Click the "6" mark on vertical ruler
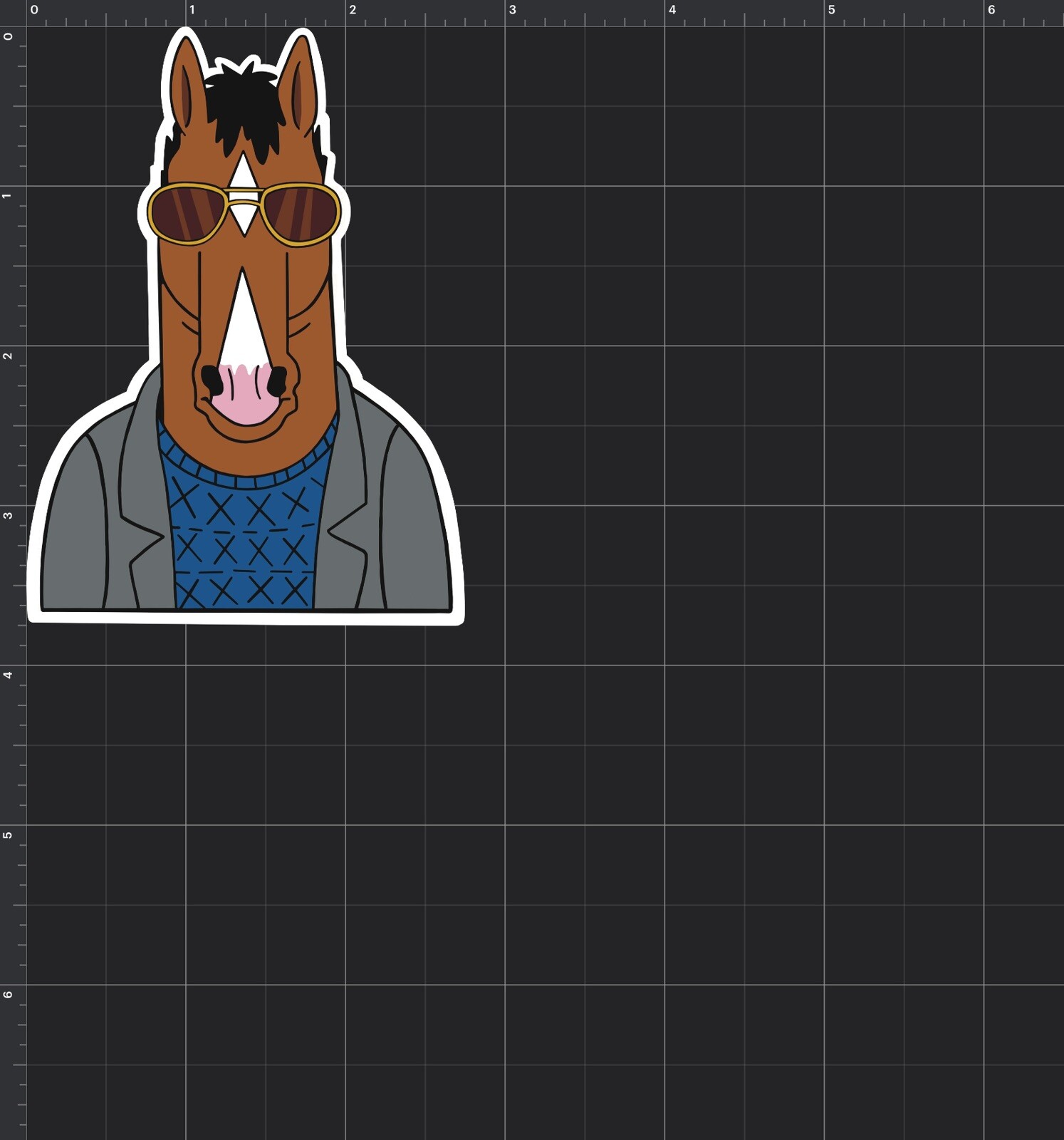 (8, 994)
